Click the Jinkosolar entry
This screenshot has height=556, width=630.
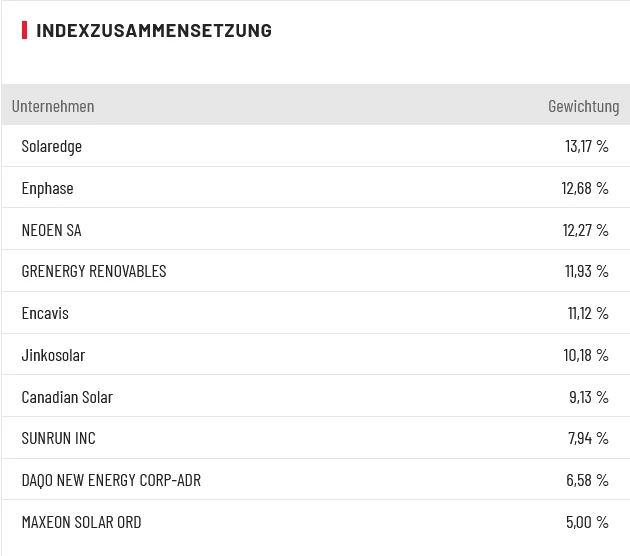tap(54, 355)
